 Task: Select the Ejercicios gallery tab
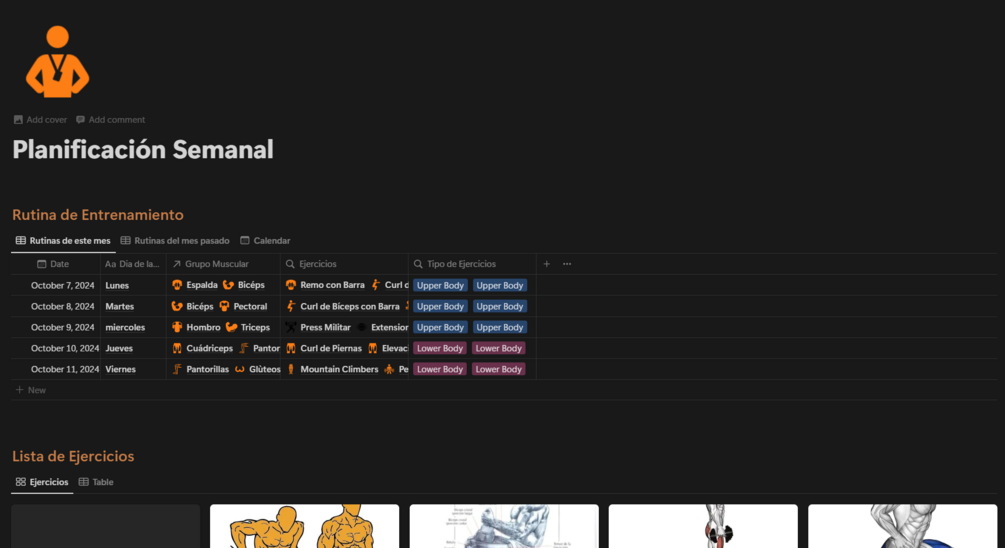(42, 482)
